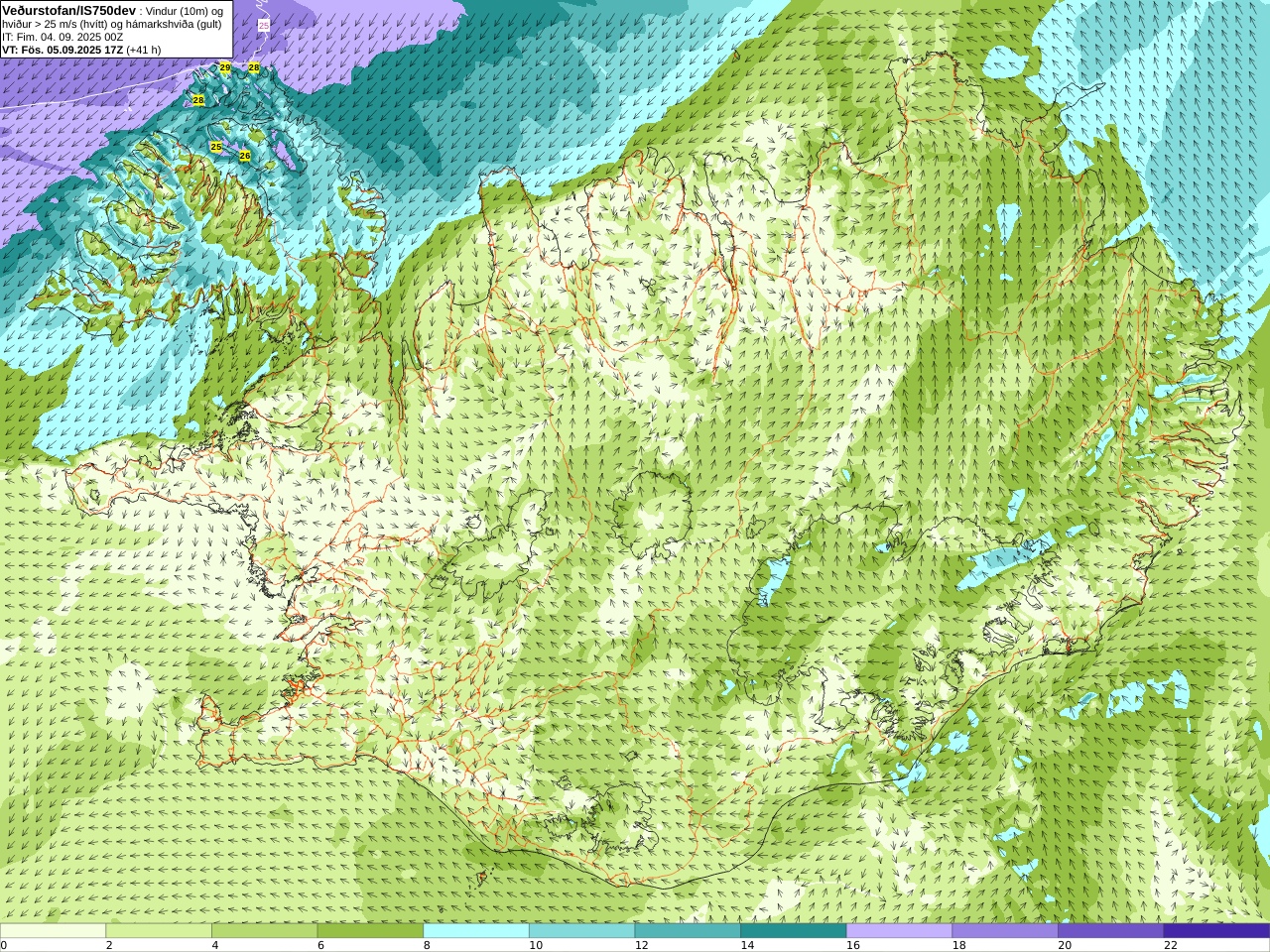The image size is (1270, 952).
Task: Select the 16–18 lavender legend swatch
Action: (x=899, y=931)
